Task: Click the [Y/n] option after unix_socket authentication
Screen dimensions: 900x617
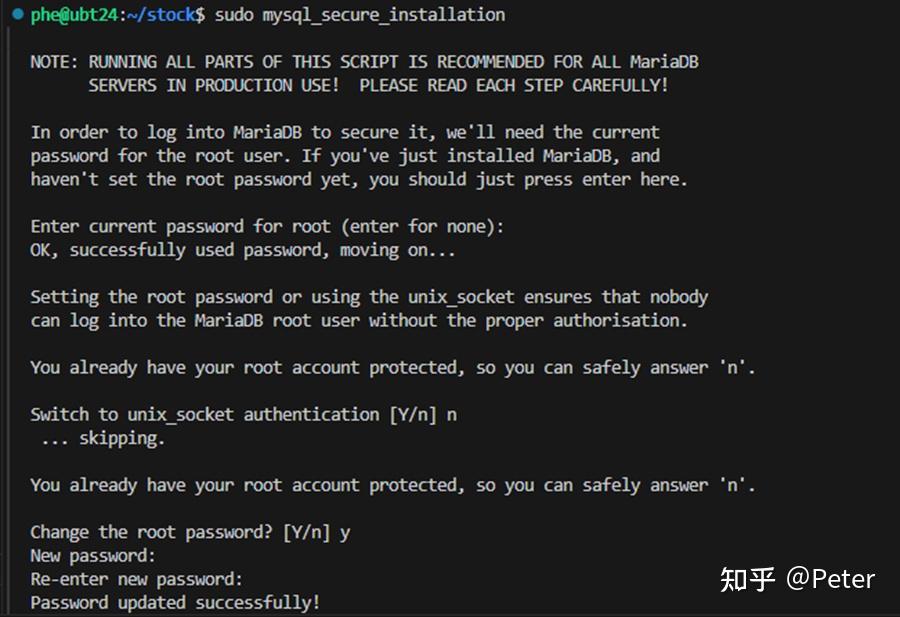Action: click(413, 415)
